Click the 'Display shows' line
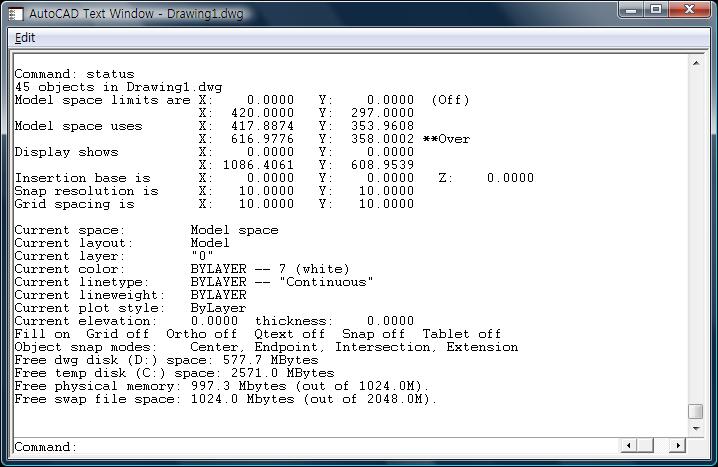 [214, 152]
